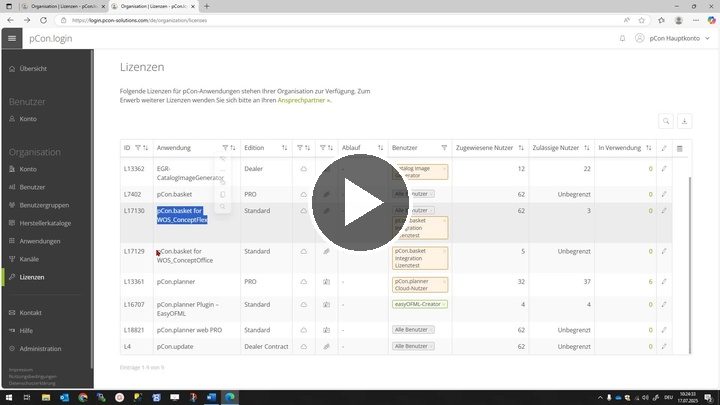Edit license L18821 with pencil icon
720x405 pixels.
click(664, 330)
